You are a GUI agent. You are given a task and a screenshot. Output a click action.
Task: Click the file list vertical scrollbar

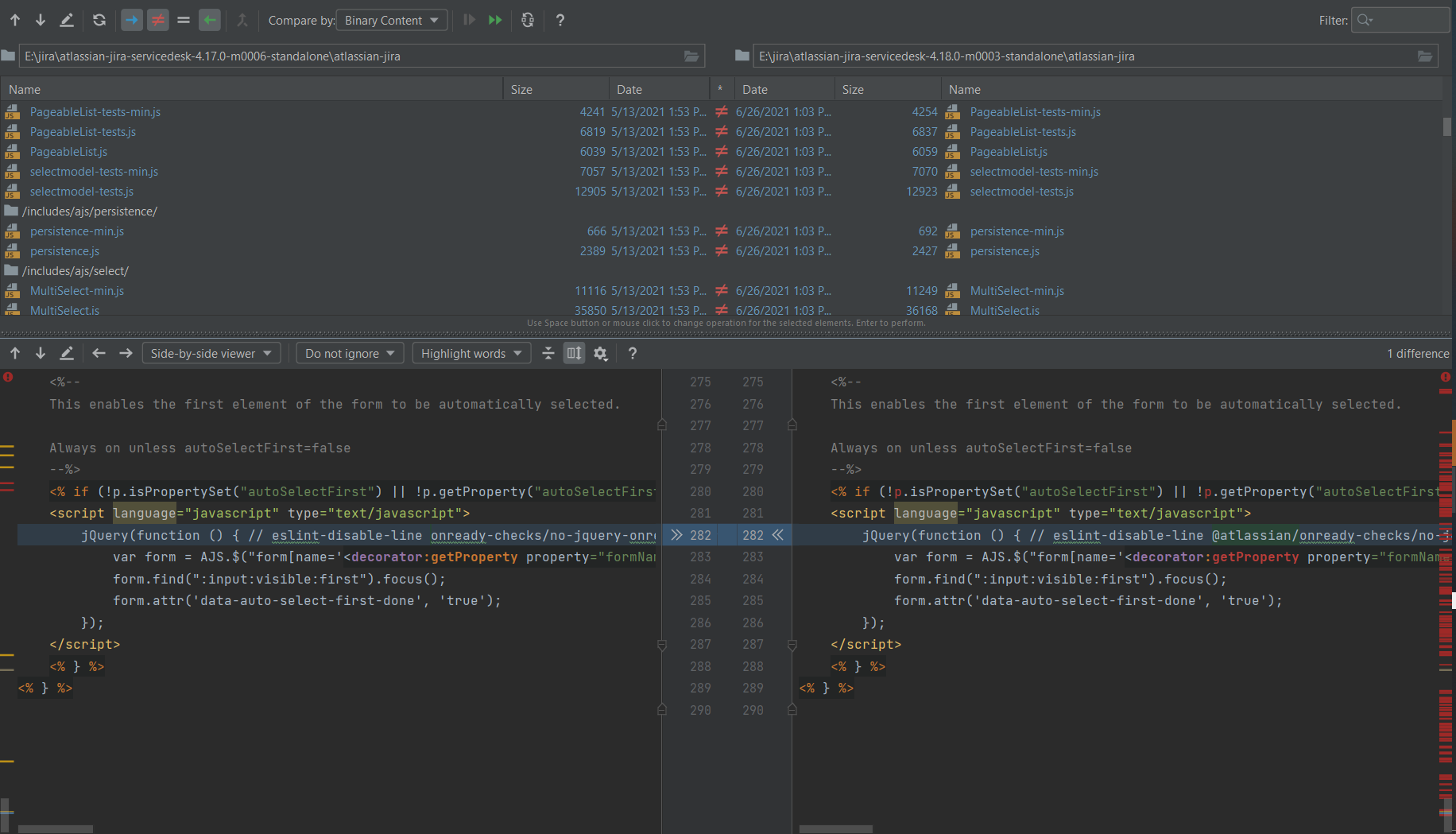click(1447, 127)
